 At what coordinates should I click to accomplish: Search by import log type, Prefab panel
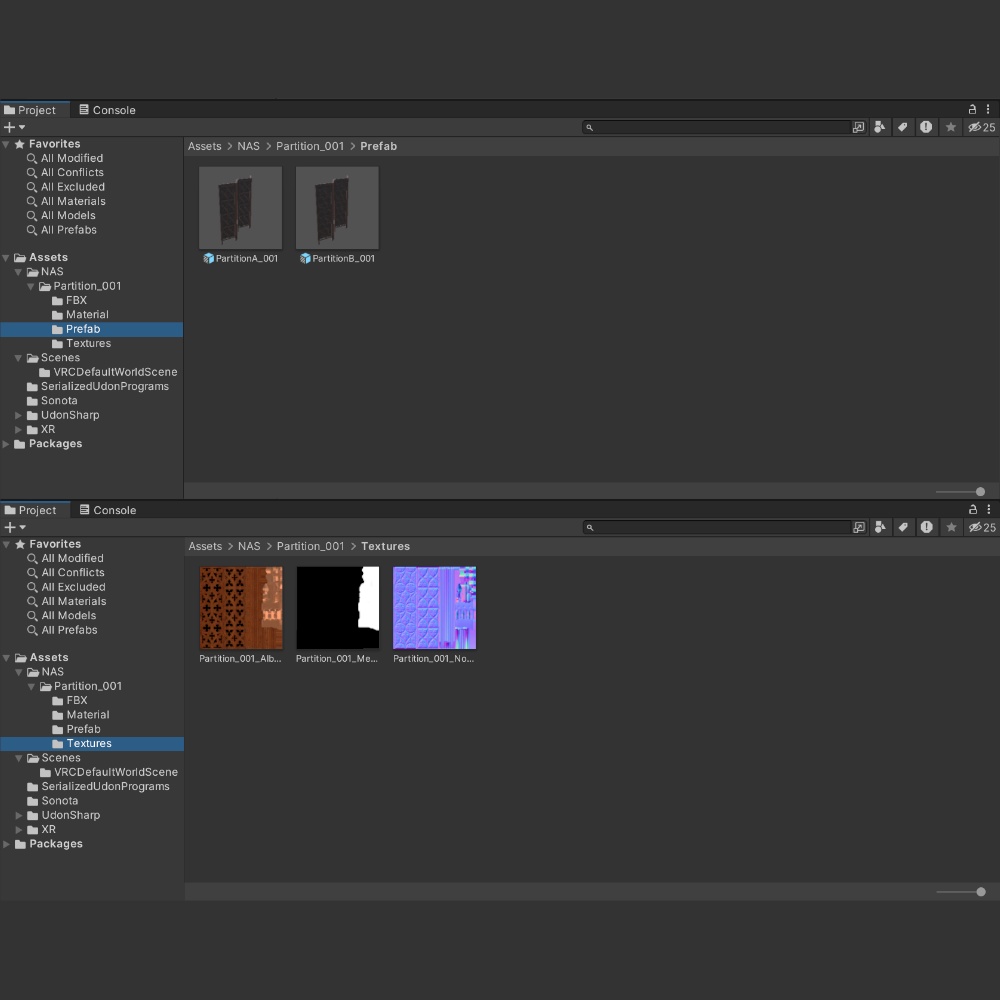click(926, 128)
